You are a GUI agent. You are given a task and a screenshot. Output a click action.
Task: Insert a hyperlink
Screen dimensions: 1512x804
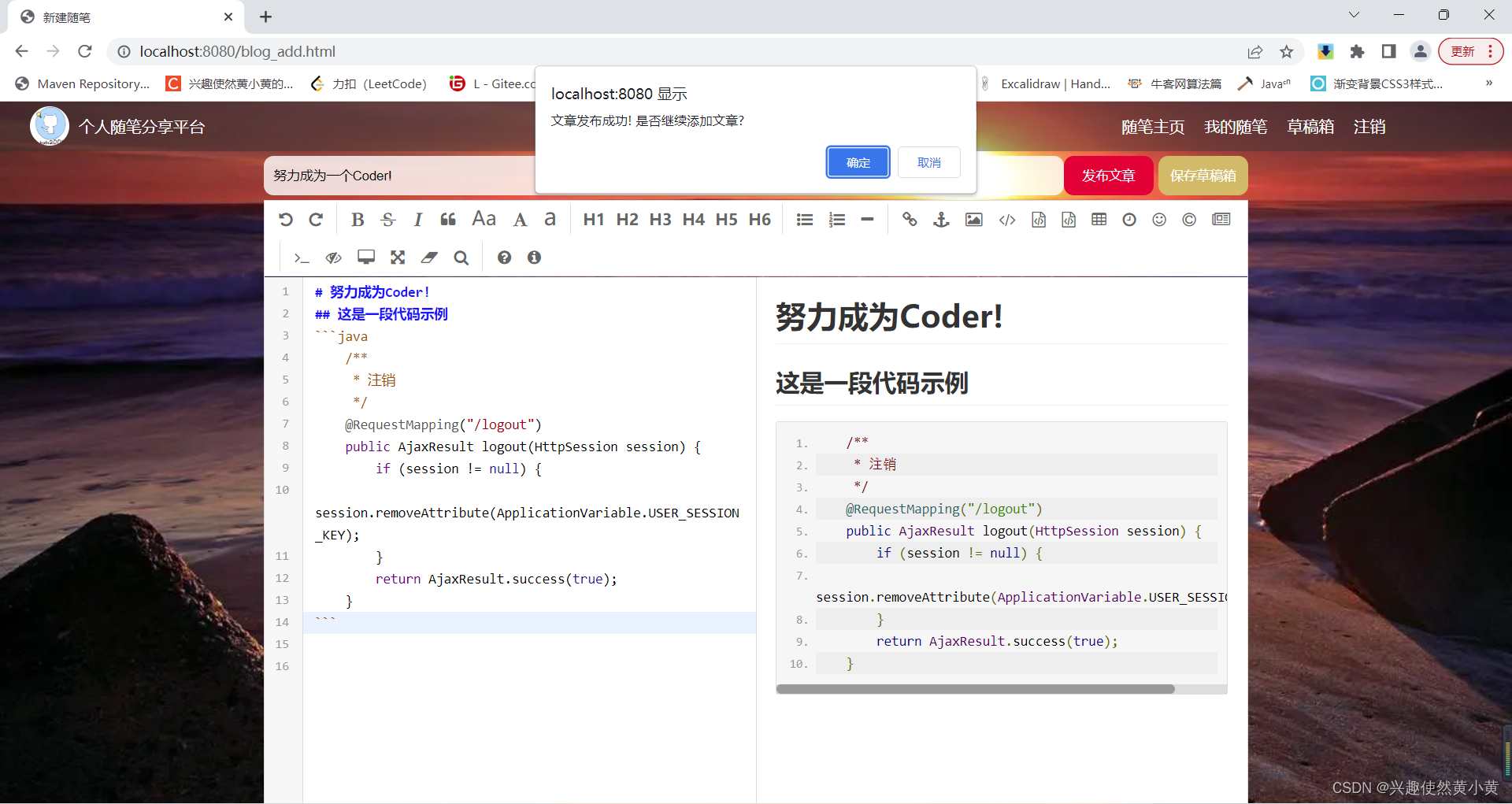pyautogui.click(x=910, y=220)
